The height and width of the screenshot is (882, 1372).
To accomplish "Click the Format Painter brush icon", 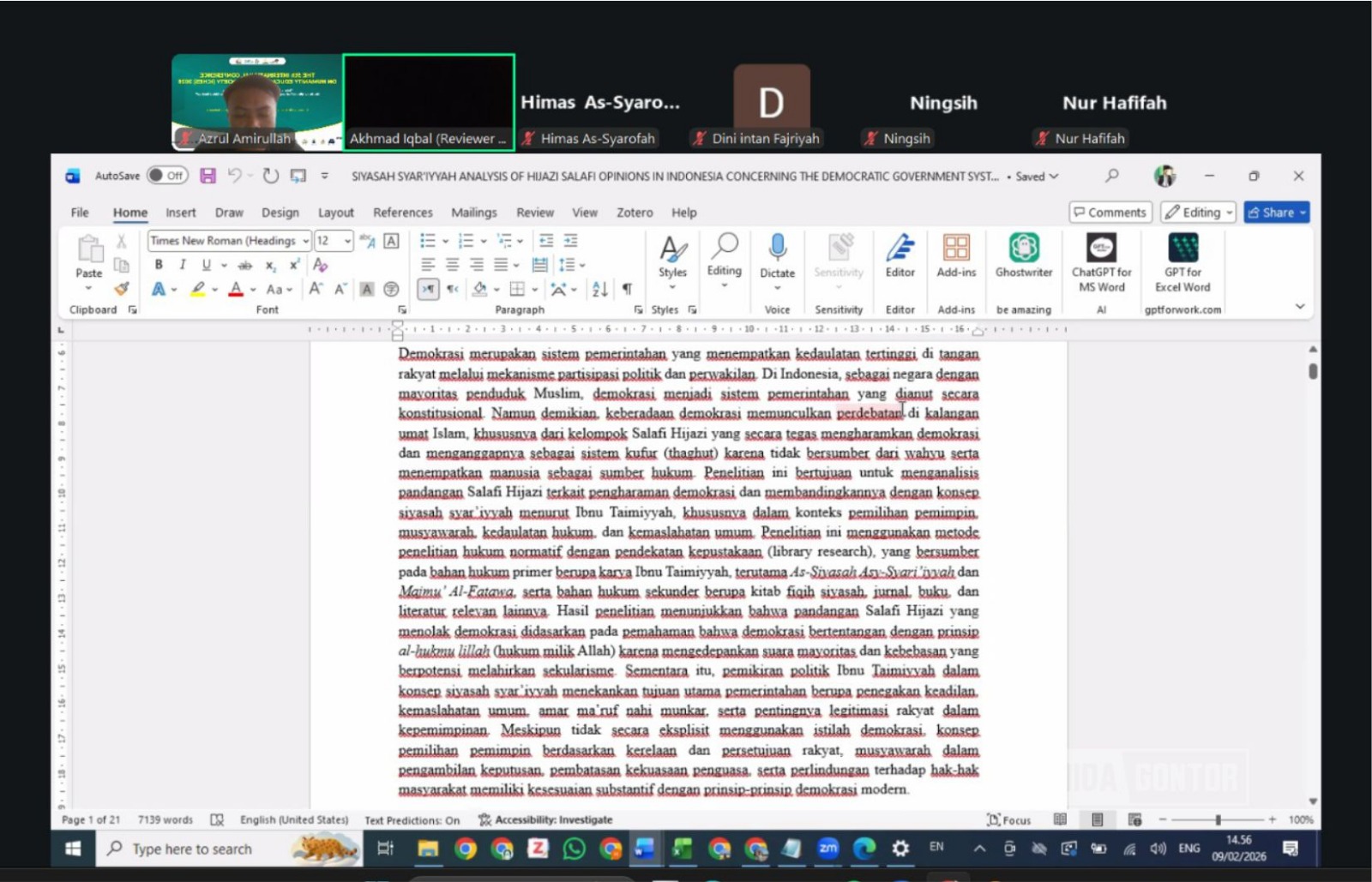I will pyautogui.click(x=122, y=289).
